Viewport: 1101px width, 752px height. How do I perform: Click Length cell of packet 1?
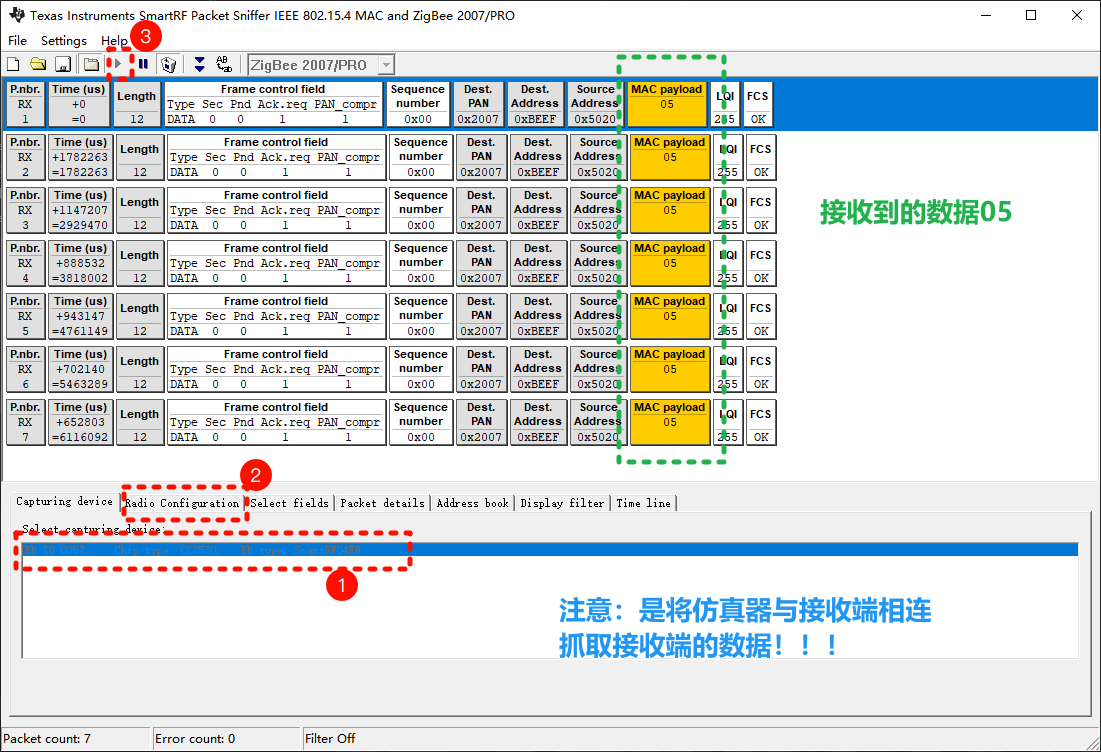(x=137, y=104)
